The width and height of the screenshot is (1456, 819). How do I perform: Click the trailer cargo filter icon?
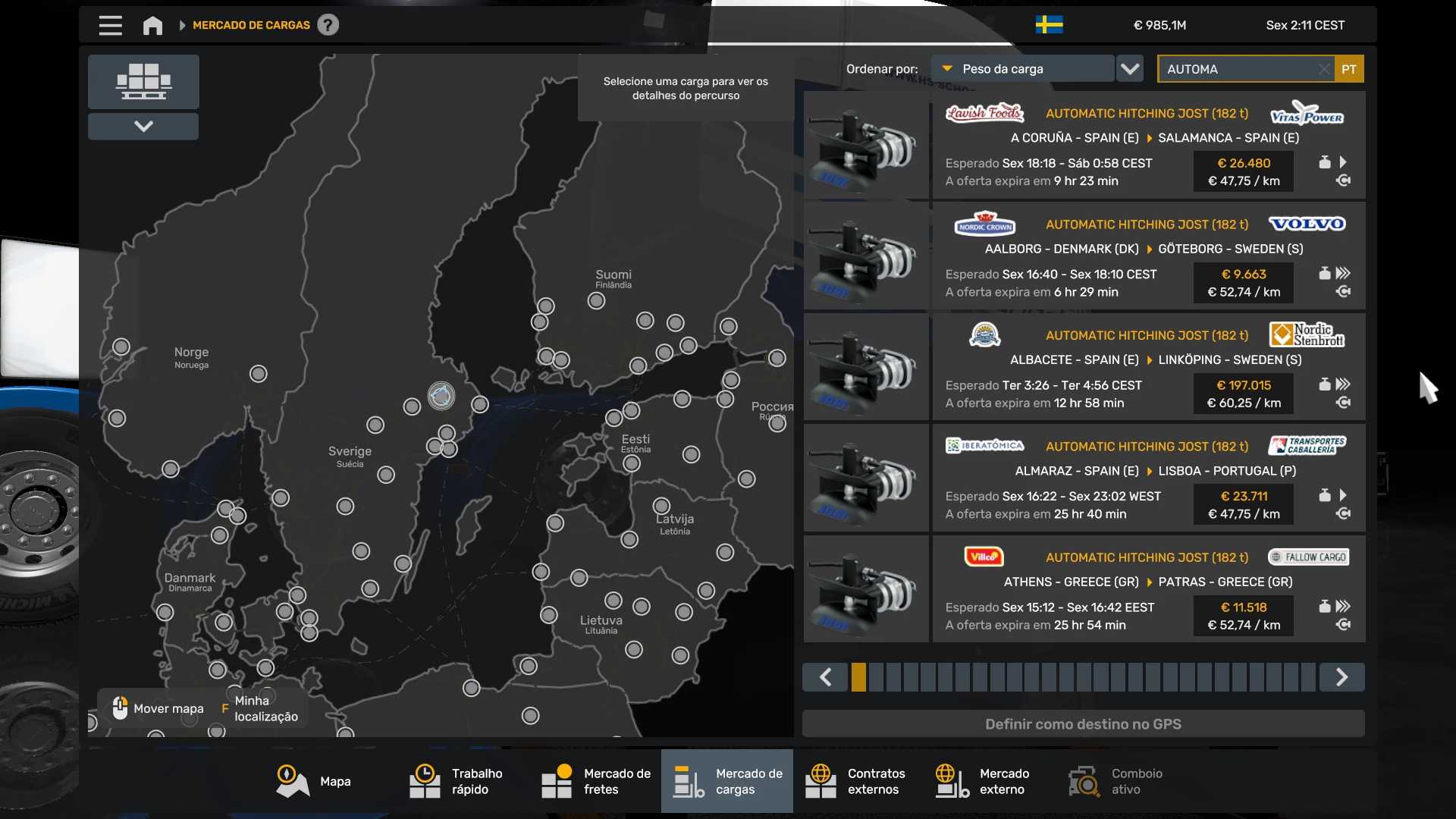click(x=143, y=81)
